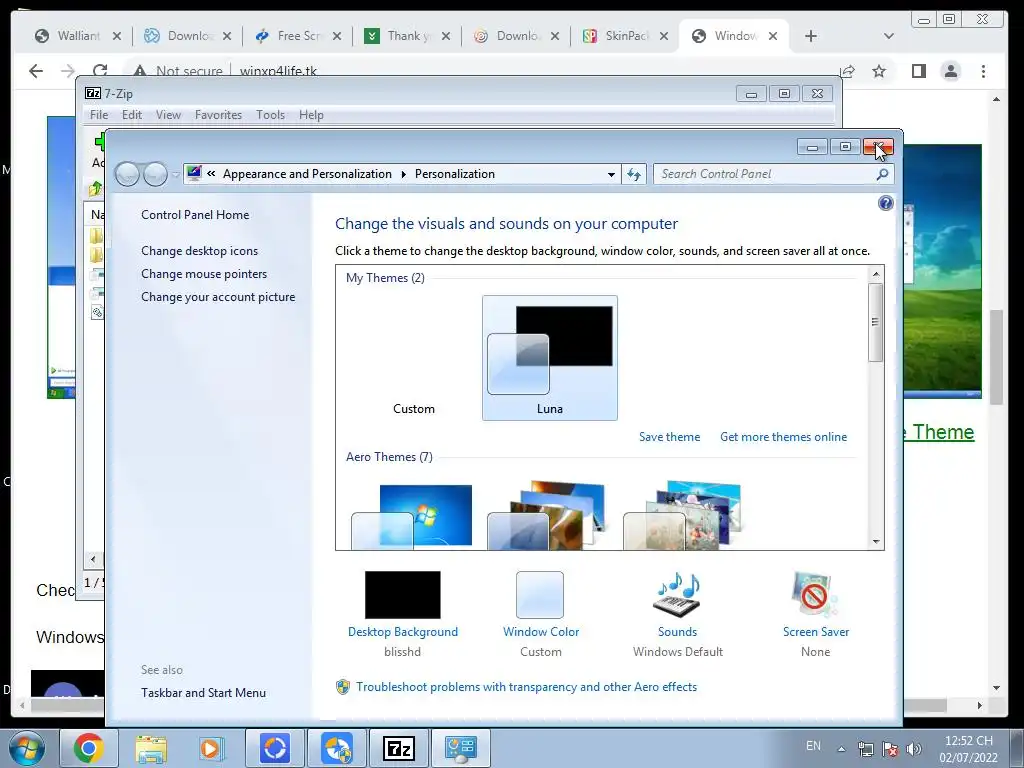Reload the page in Chrome

(x=100, y=71)
